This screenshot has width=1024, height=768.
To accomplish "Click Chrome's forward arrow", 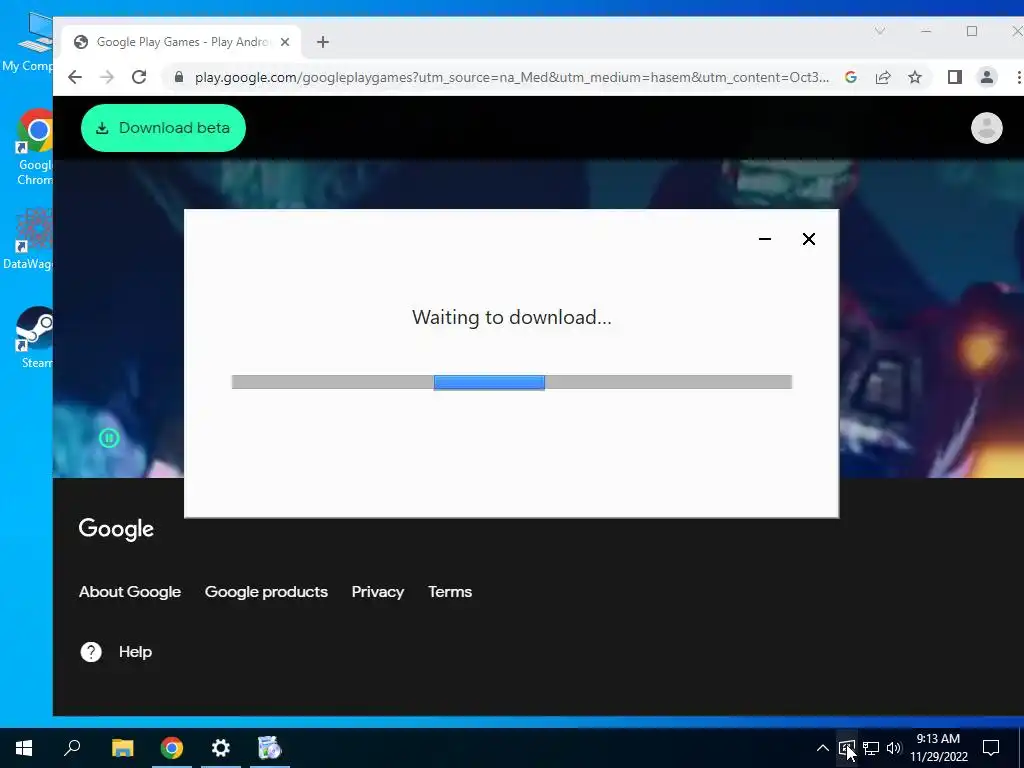I will tap(107, 77).
